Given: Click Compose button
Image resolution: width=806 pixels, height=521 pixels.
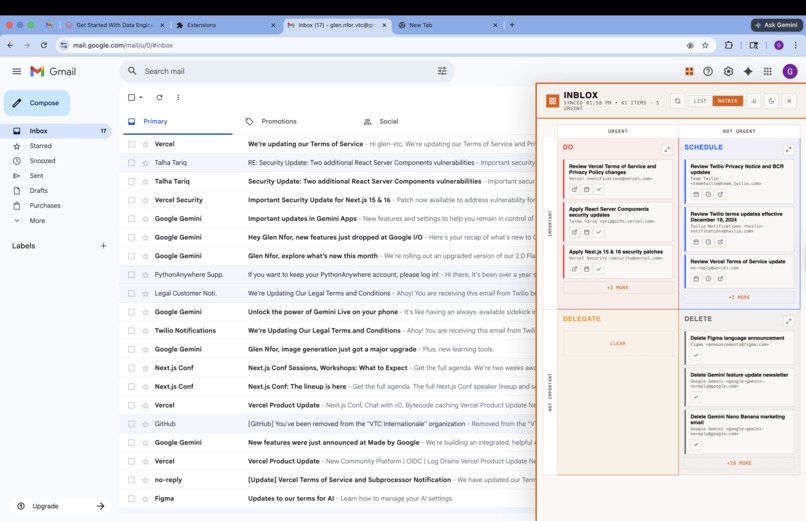Looking at the screenshot, I should 37,103.
